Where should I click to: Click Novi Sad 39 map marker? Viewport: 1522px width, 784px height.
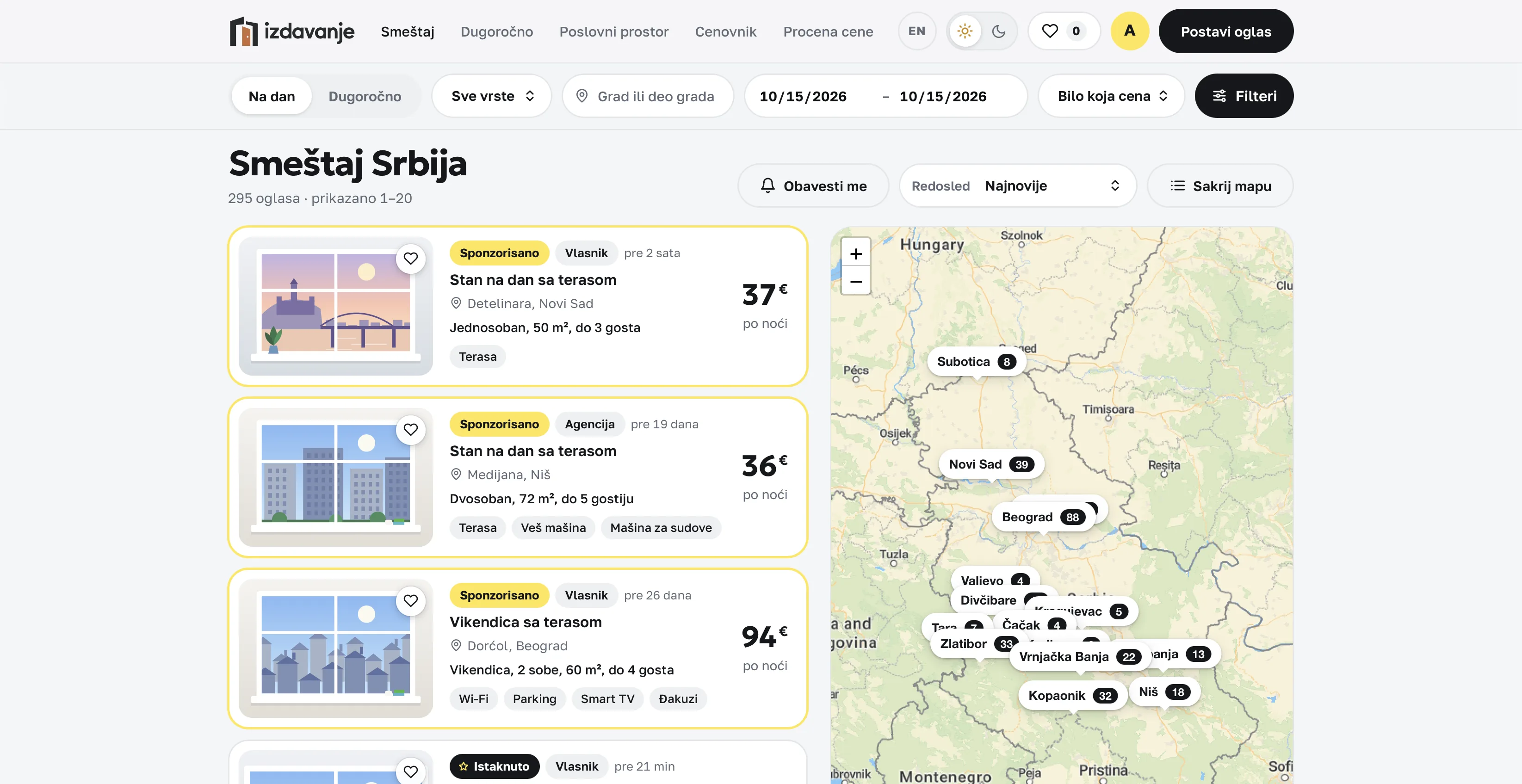tap(991, 464)
